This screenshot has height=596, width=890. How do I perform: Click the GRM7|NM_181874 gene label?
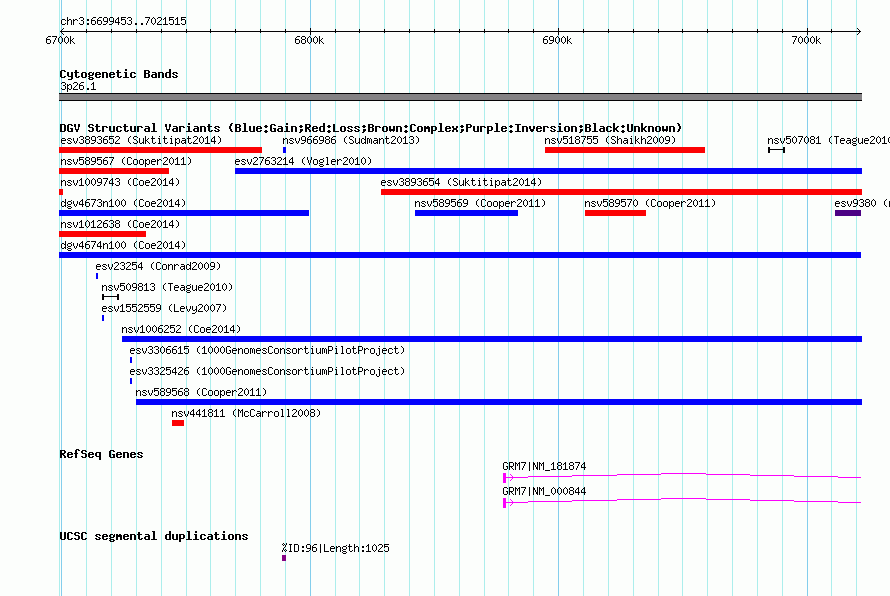pyautogui.click(x=544, y=466)
